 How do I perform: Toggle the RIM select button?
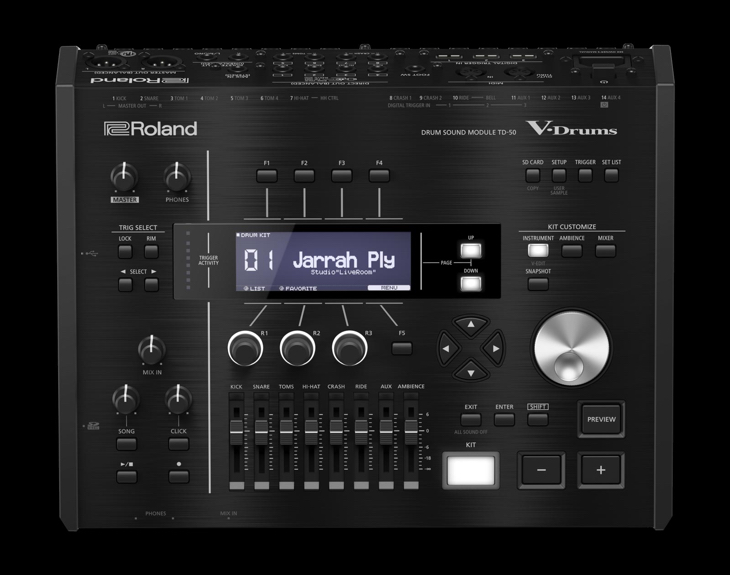(x=151, y=251)
